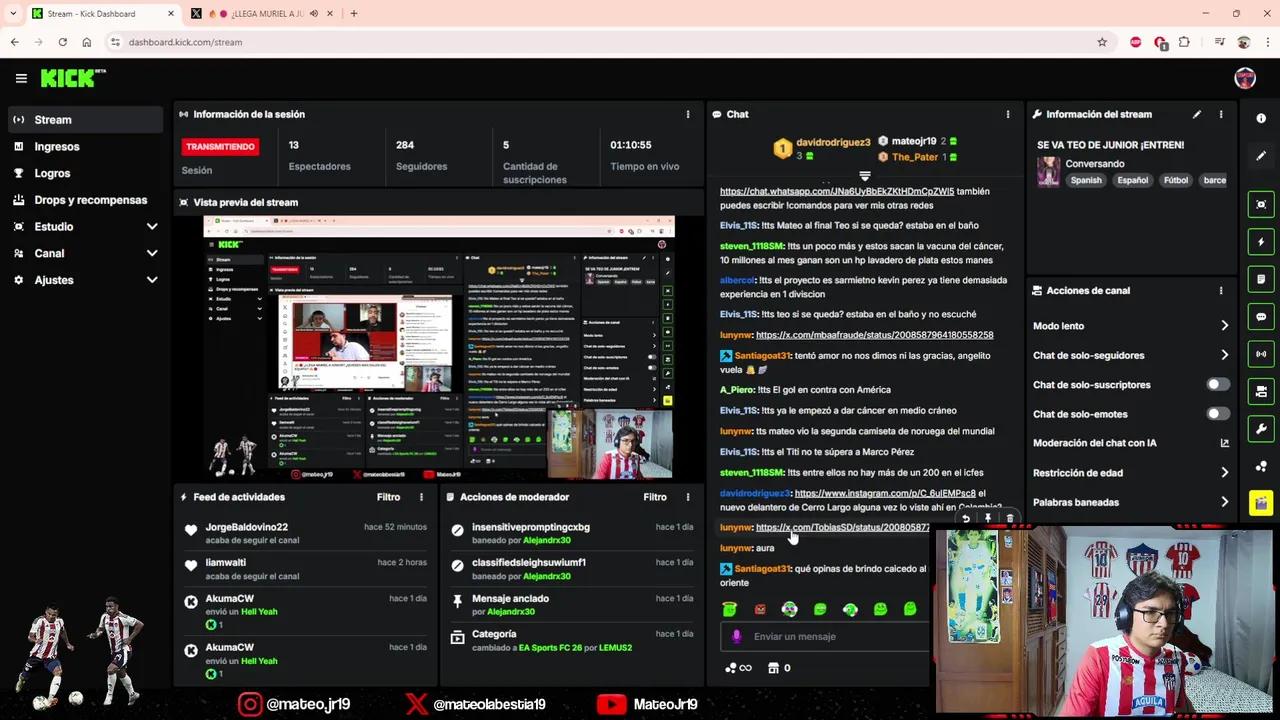Open Chat de solo-seguidores settings arrow
The height and width of the screenshot is (720, 1280).
1224,355
